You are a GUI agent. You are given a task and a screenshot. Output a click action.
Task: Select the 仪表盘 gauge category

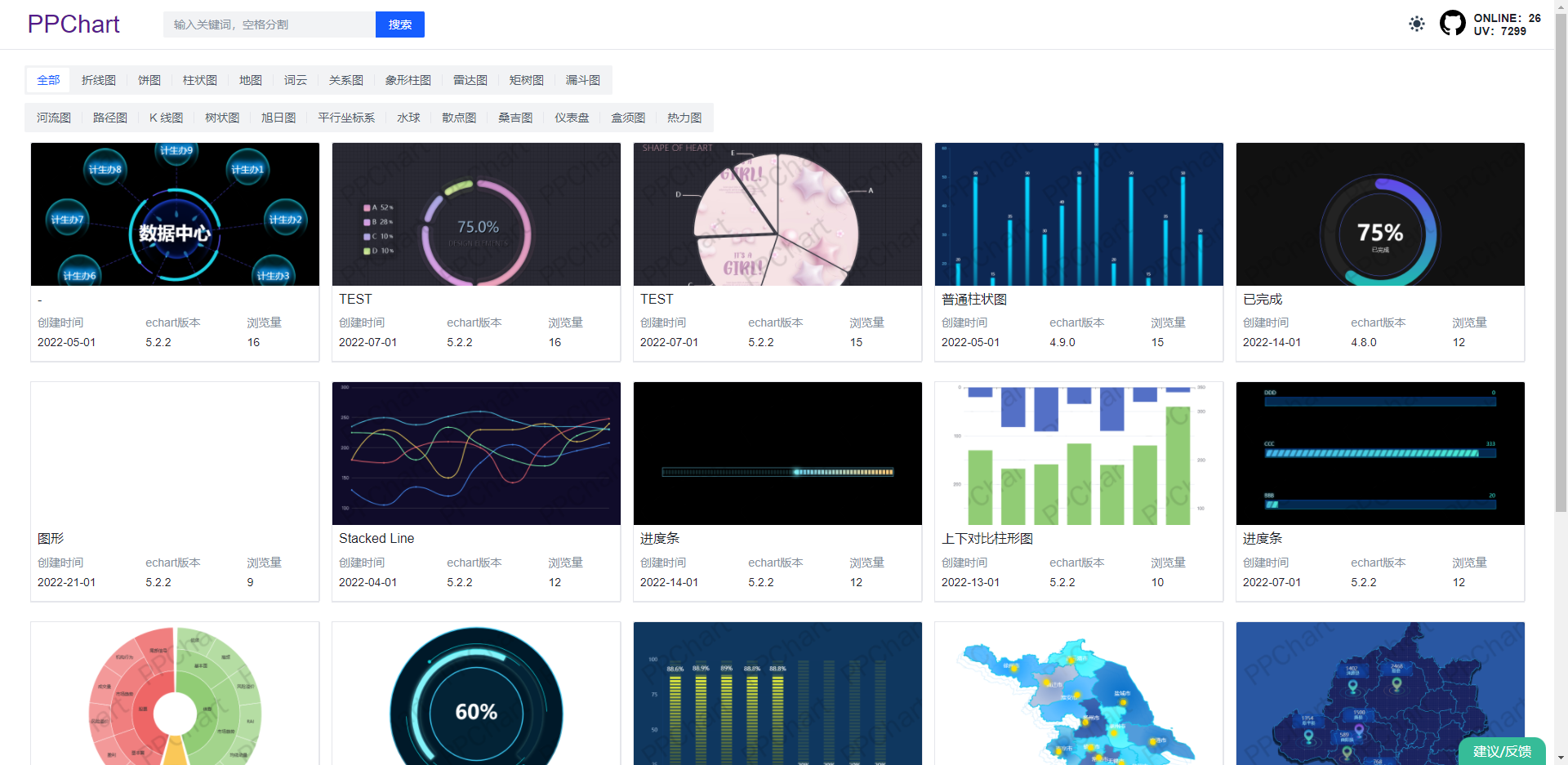(572, 118)
